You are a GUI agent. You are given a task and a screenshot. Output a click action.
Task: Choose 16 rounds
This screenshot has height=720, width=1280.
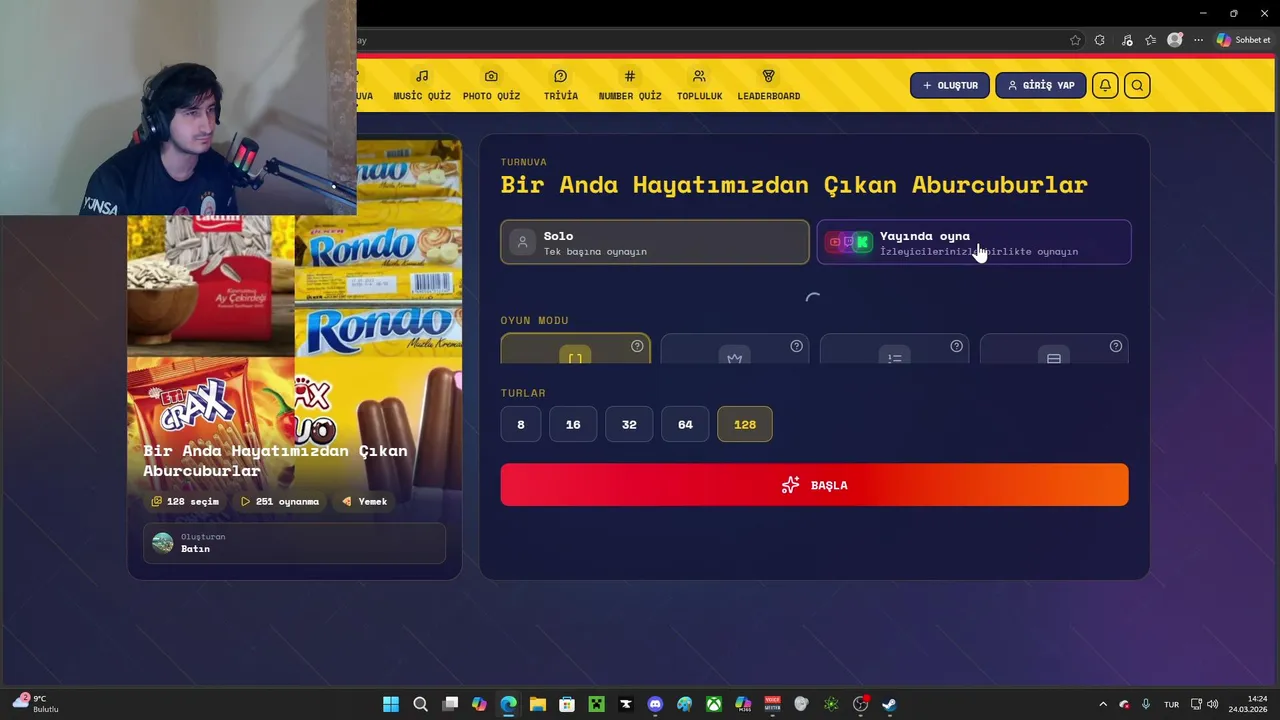click(573, 424)
